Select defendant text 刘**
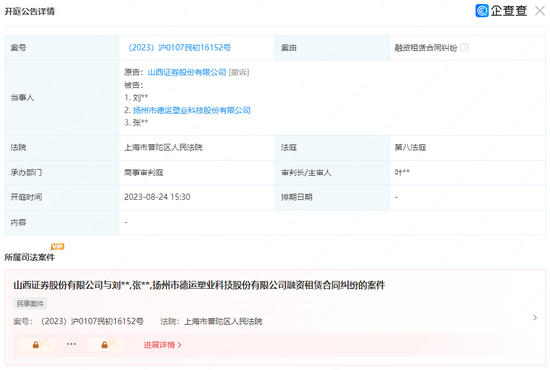 (x=140, y=97)
